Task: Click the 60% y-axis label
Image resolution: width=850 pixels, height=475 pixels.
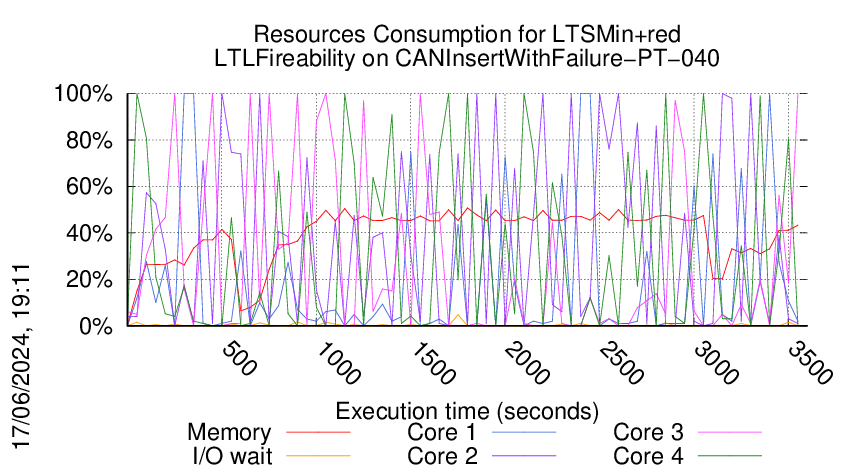Action: point(89,187)
